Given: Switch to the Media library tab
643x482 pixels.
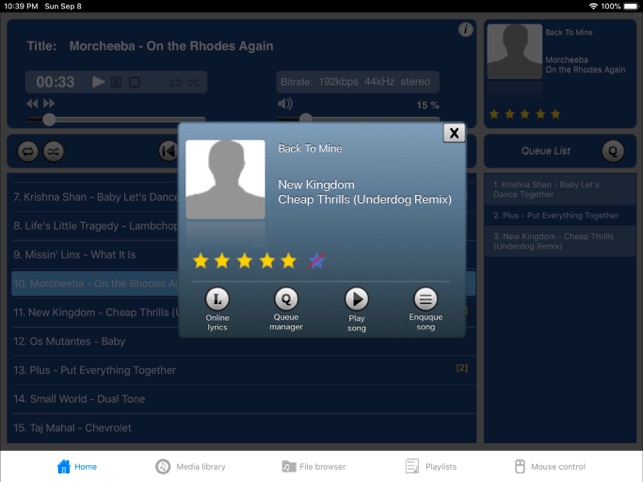Looking at the screenshot, I should click(x=190, y=466).
